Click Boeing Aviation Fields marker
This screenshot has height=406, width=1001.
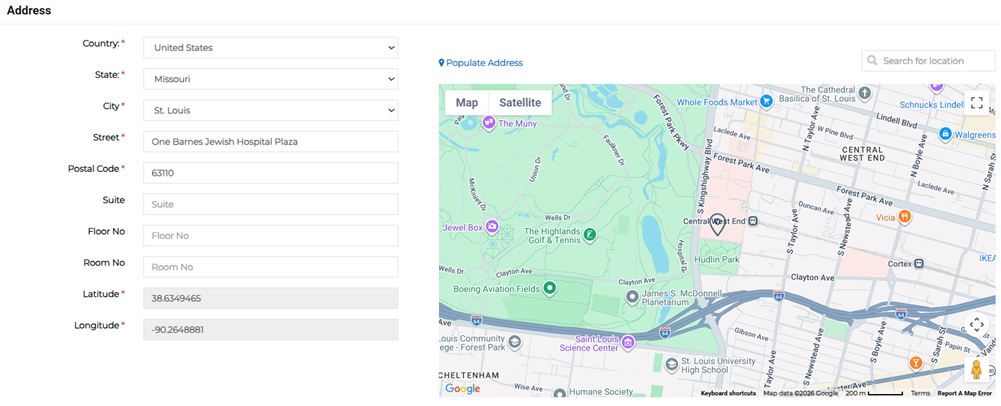point(549,289)
